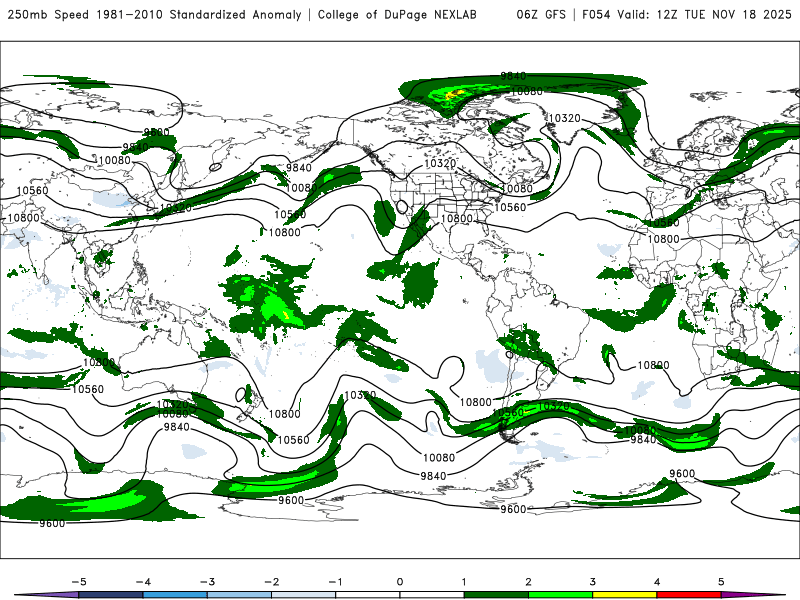800x600 pixels.
Task: Click the '250mb Speed 1981-2010 Standardized Anomaly' title
Action: pos(155,15)
